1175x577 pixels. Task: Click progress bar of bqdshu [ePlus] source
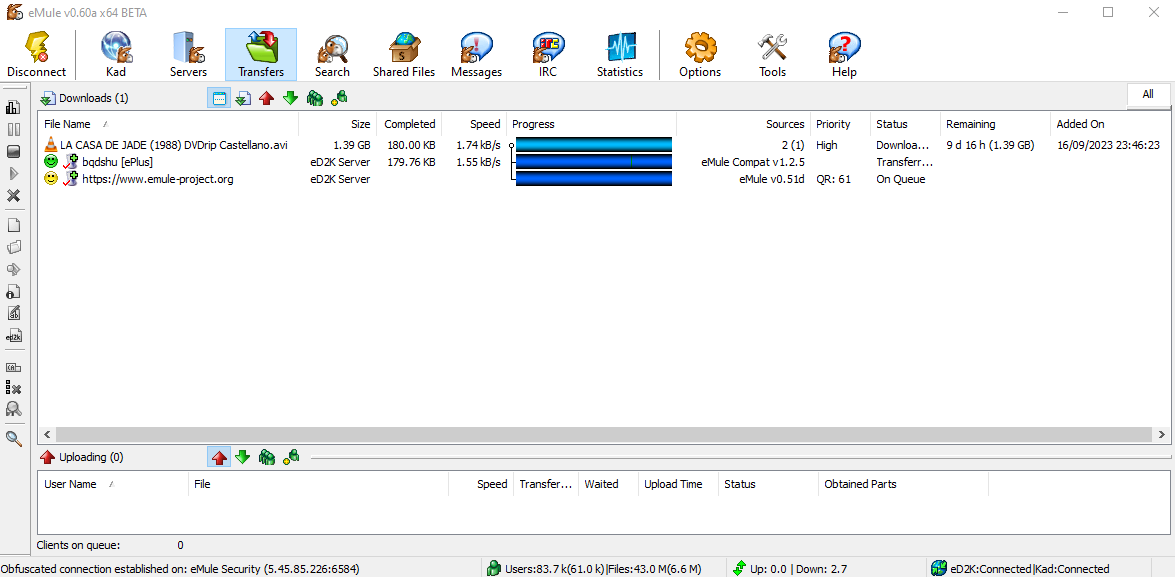(x=593, y=162)
